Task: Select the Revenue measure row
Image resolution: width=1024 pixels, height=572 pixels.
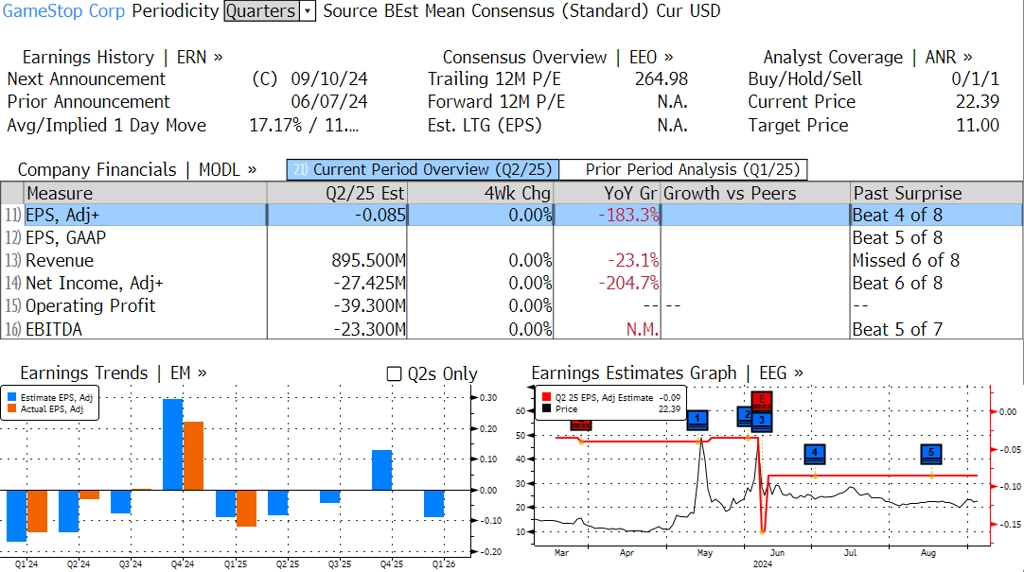Action: pos(511,261)
